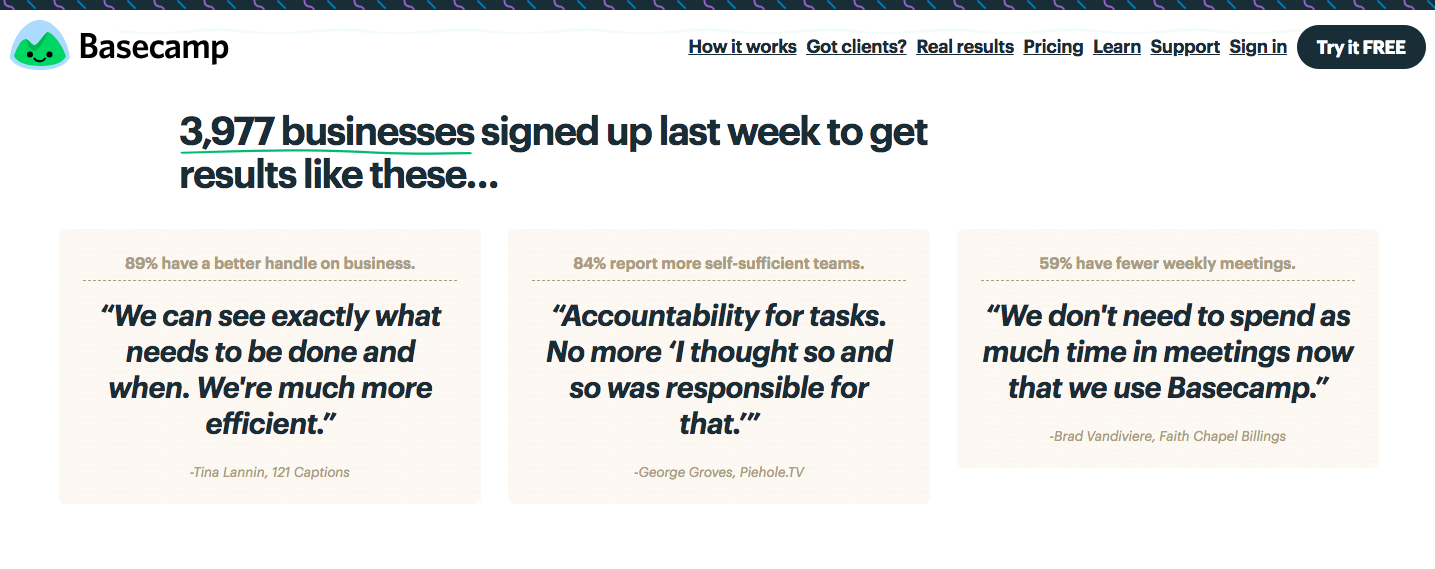The height and width of the screenshot is (569, 1435).
Task: Click the Basecamp mountain logo icon
Action: (39, 46)
